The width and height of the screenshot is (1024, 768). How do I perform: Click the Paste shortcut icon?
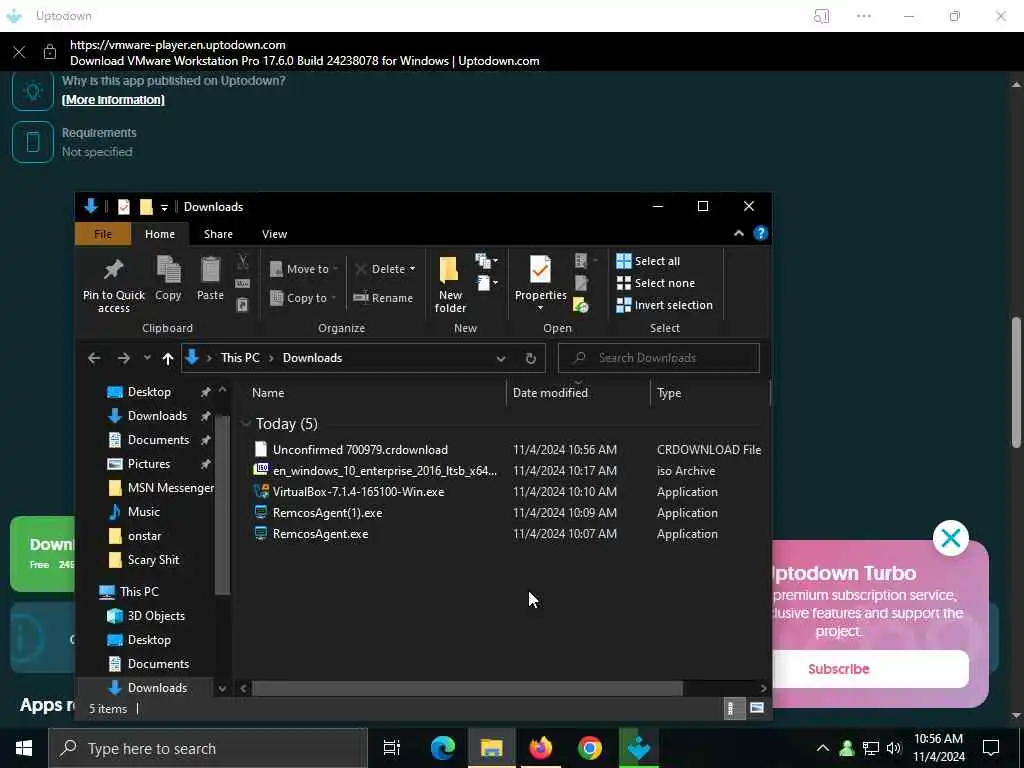coord(242,305)
